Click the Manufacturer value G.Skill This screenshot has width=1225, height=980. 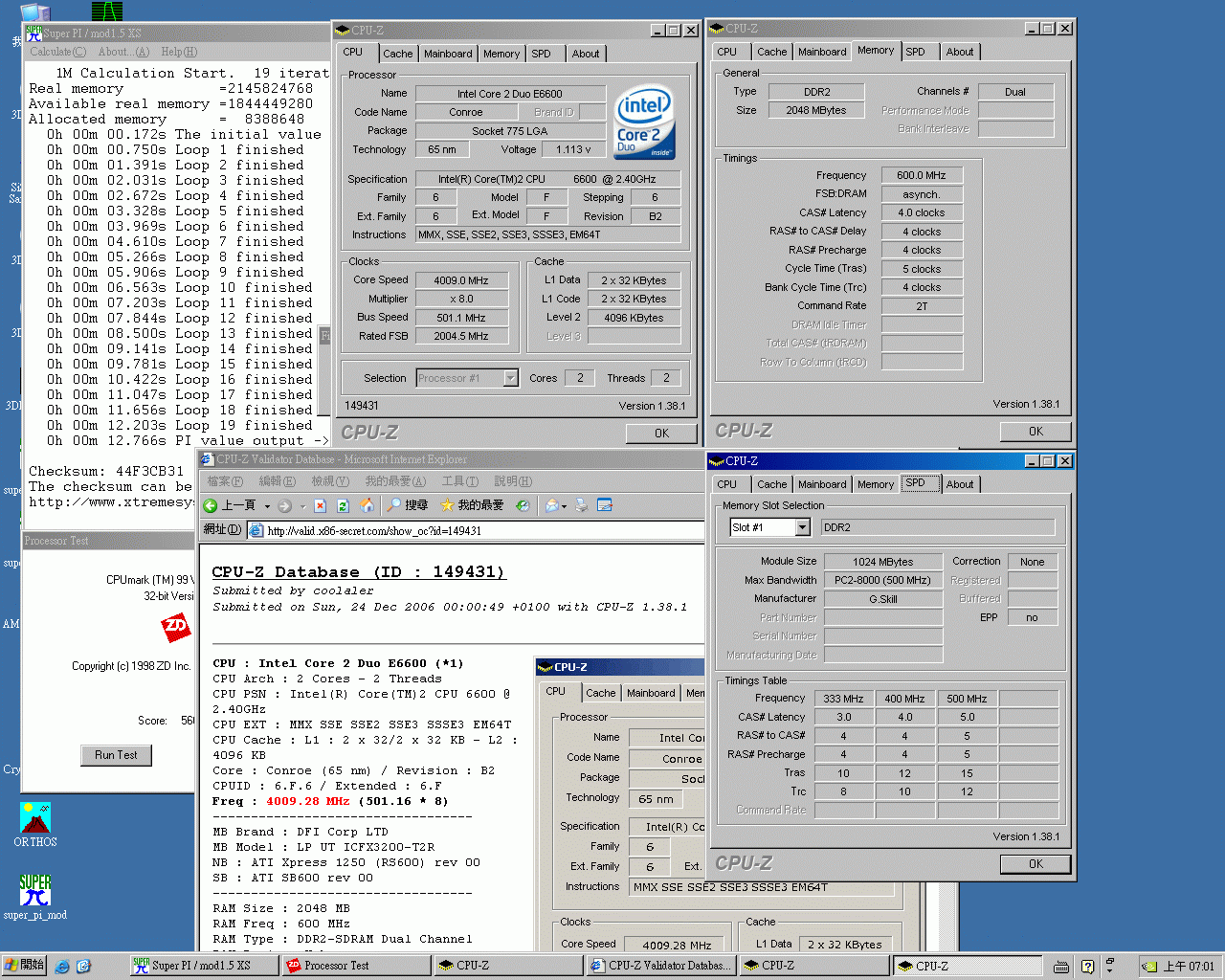point(883,599)
